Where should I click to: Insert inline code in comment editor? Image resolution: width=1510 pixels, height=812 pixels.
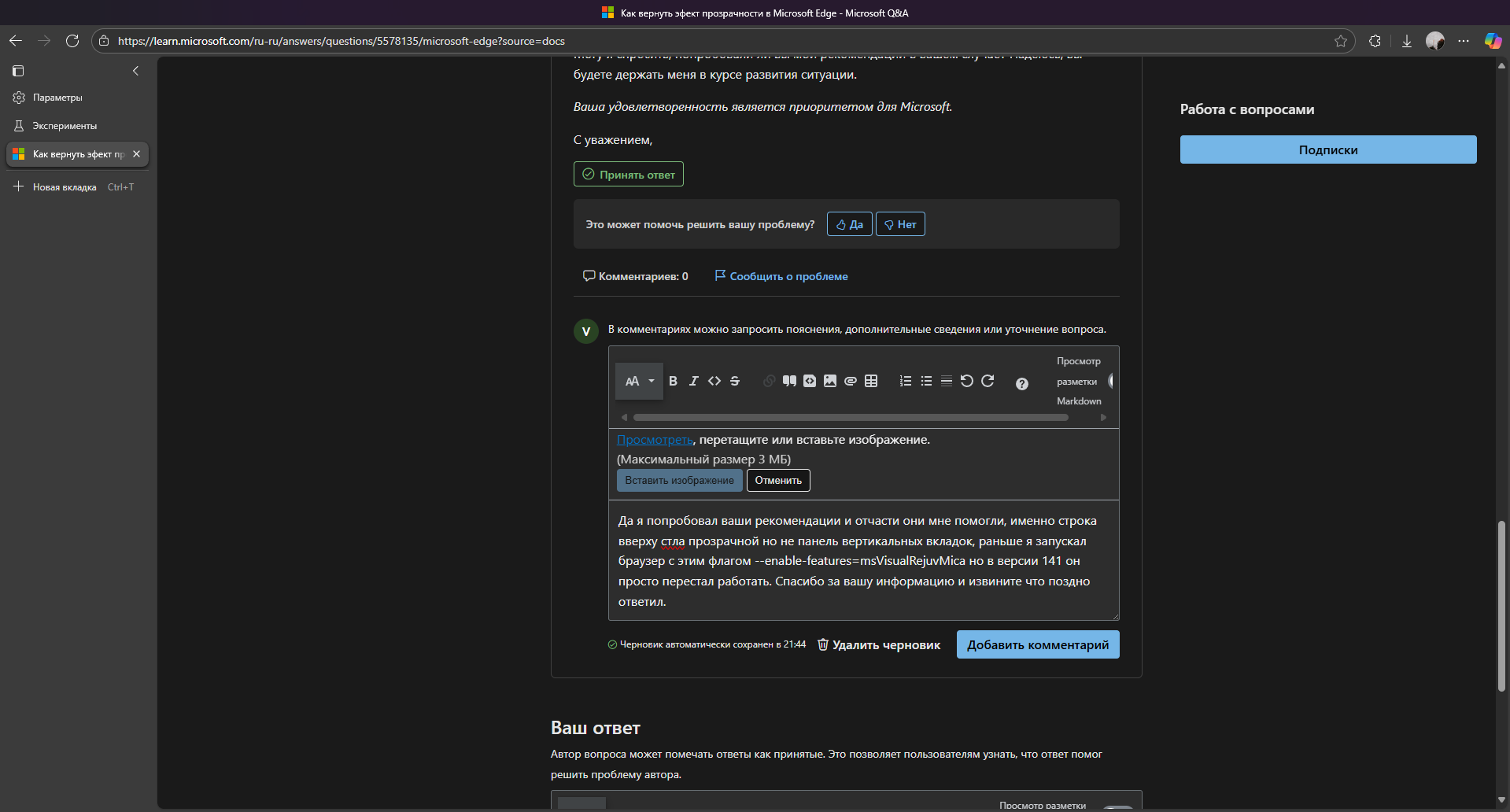(x=714, y=382)
